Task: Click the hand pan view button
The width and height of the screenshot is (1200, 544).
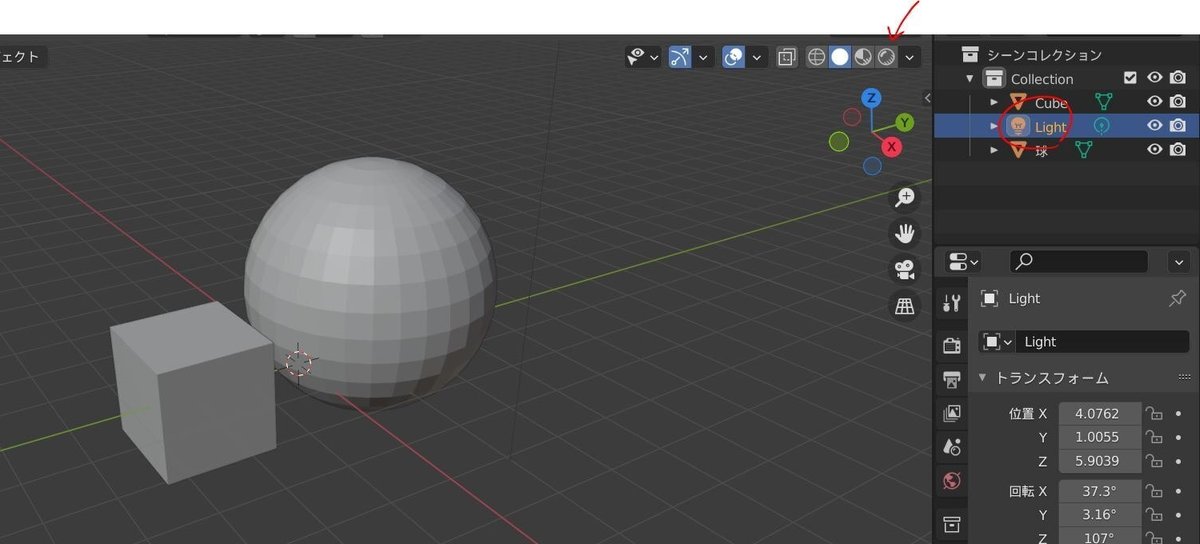Action: pos(904,234)
